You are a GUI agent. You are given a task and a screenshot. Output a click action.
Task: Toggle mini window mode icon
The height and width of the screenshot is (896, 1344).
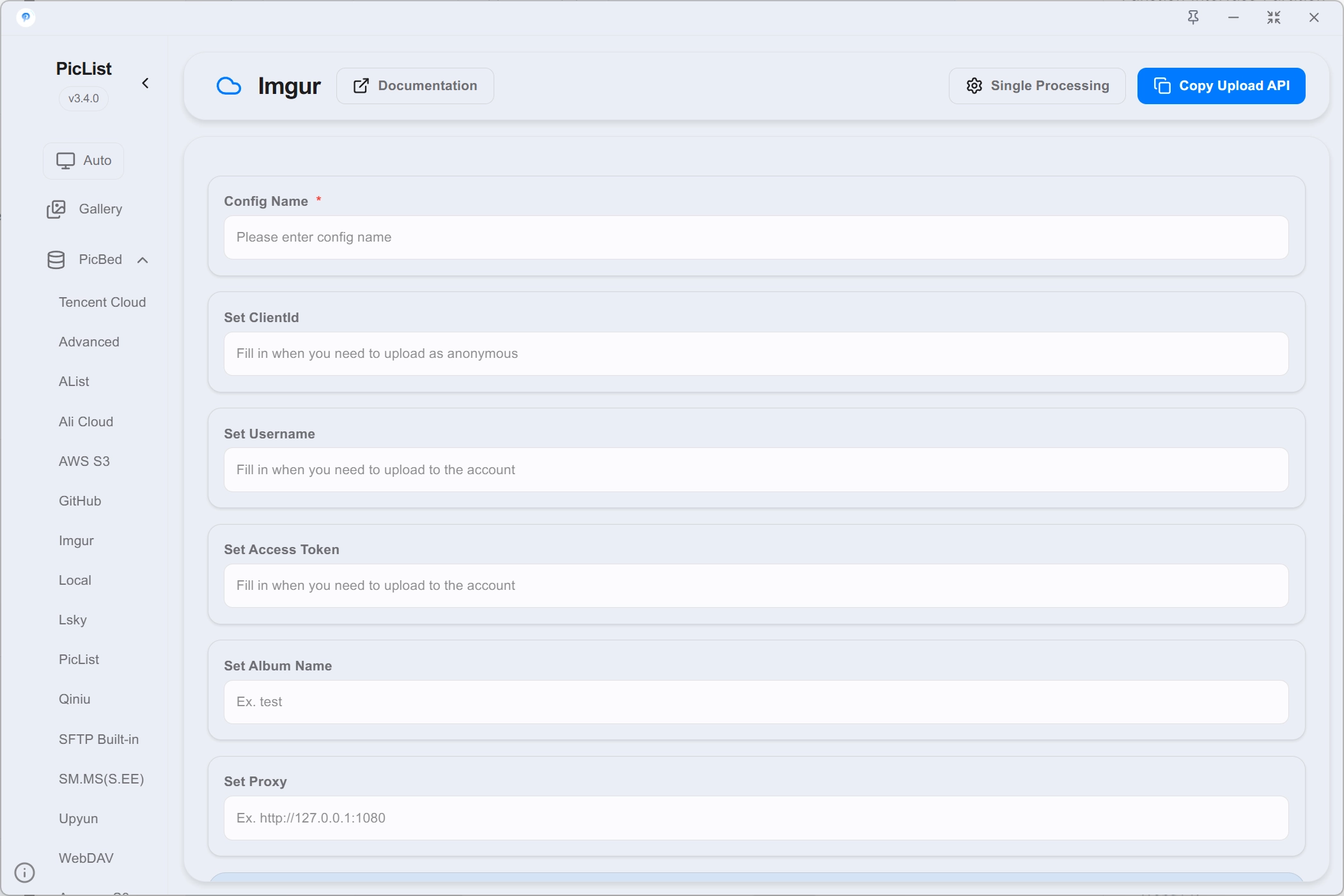[1274, 17]
